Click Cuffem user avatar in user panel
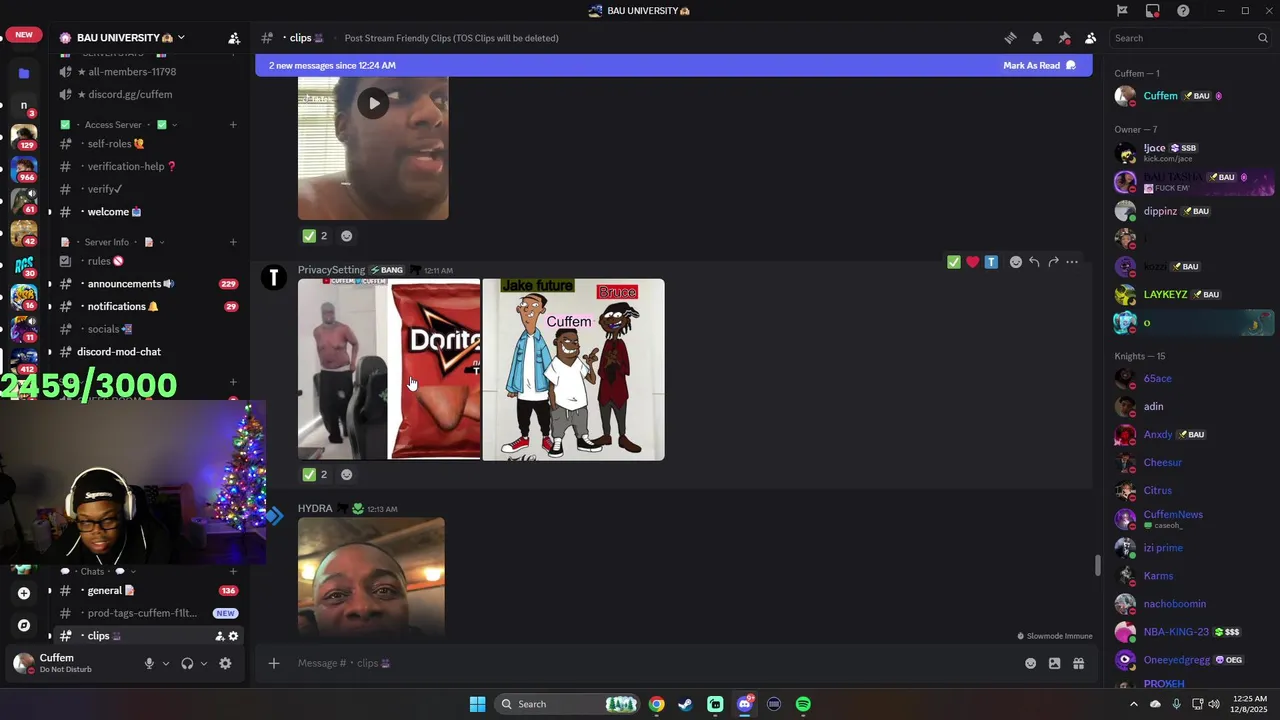This screenshot has width=1280, height=720. coord(23,663)
